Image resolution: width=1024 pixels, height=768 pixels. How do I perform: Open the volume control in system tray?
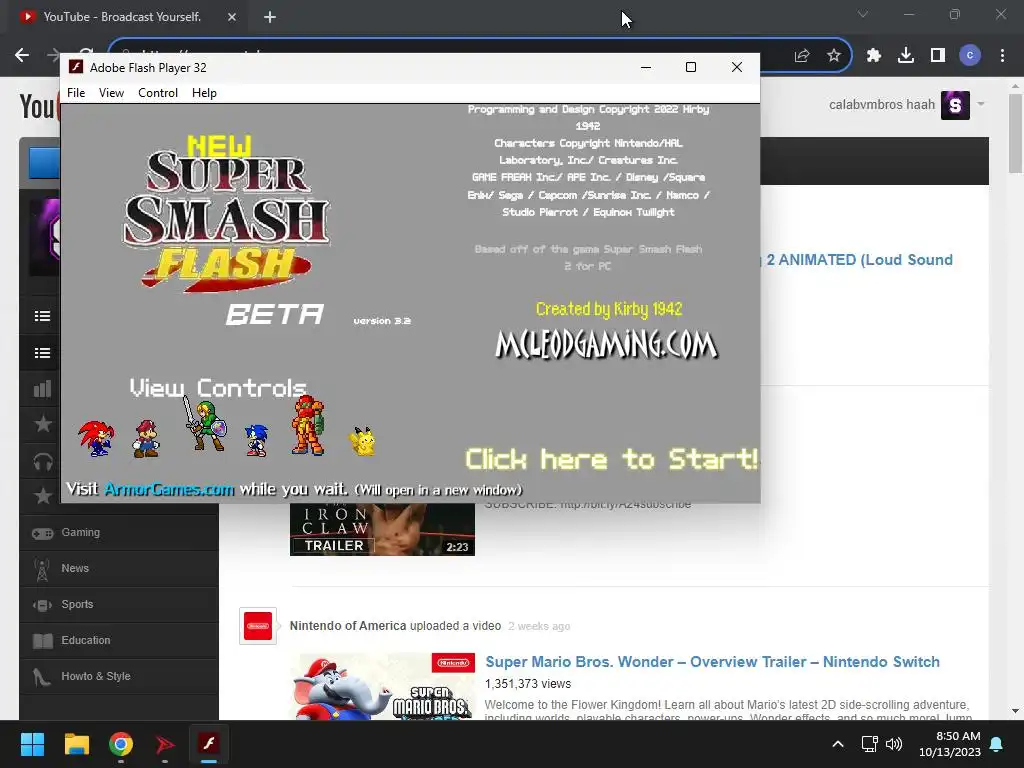tap(894, 744)
